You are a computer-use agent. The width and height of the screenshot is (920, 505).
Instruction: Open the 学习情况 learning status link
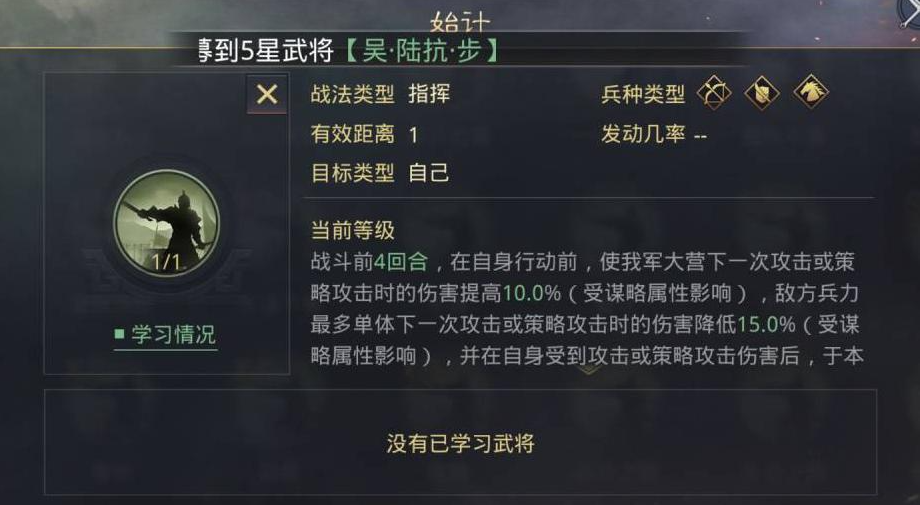[173, 335]
